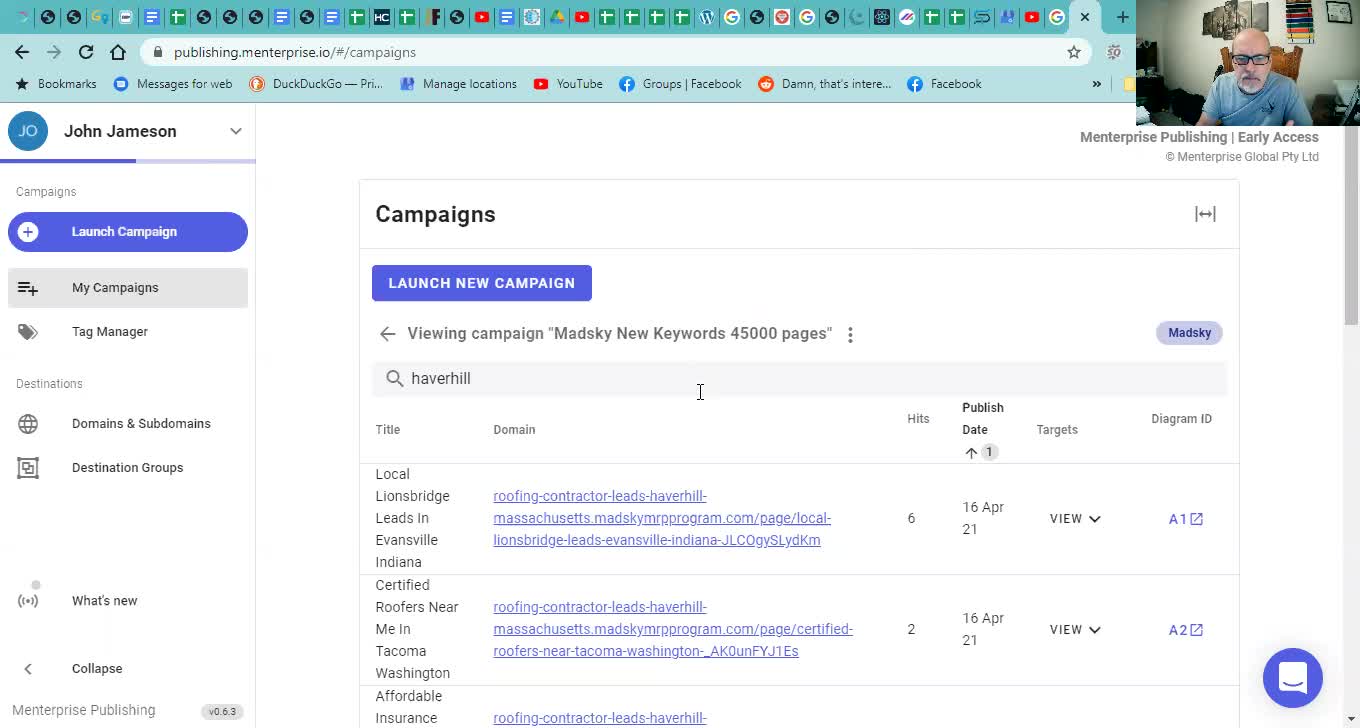This screenshot has width=1360, height=728.
Task: Open the chat support widget
Action: click(1293, 677)
